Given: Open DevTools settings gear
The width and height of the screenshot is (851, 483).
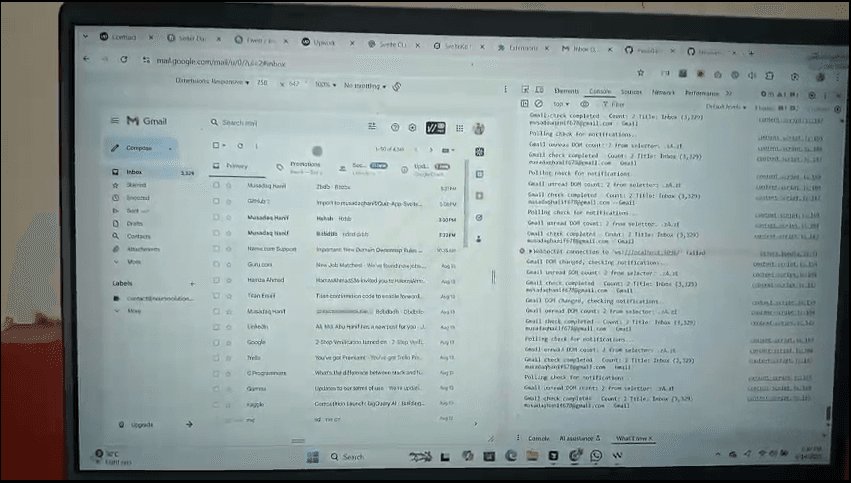Looking at the screenshot, I should pos(812,95).
